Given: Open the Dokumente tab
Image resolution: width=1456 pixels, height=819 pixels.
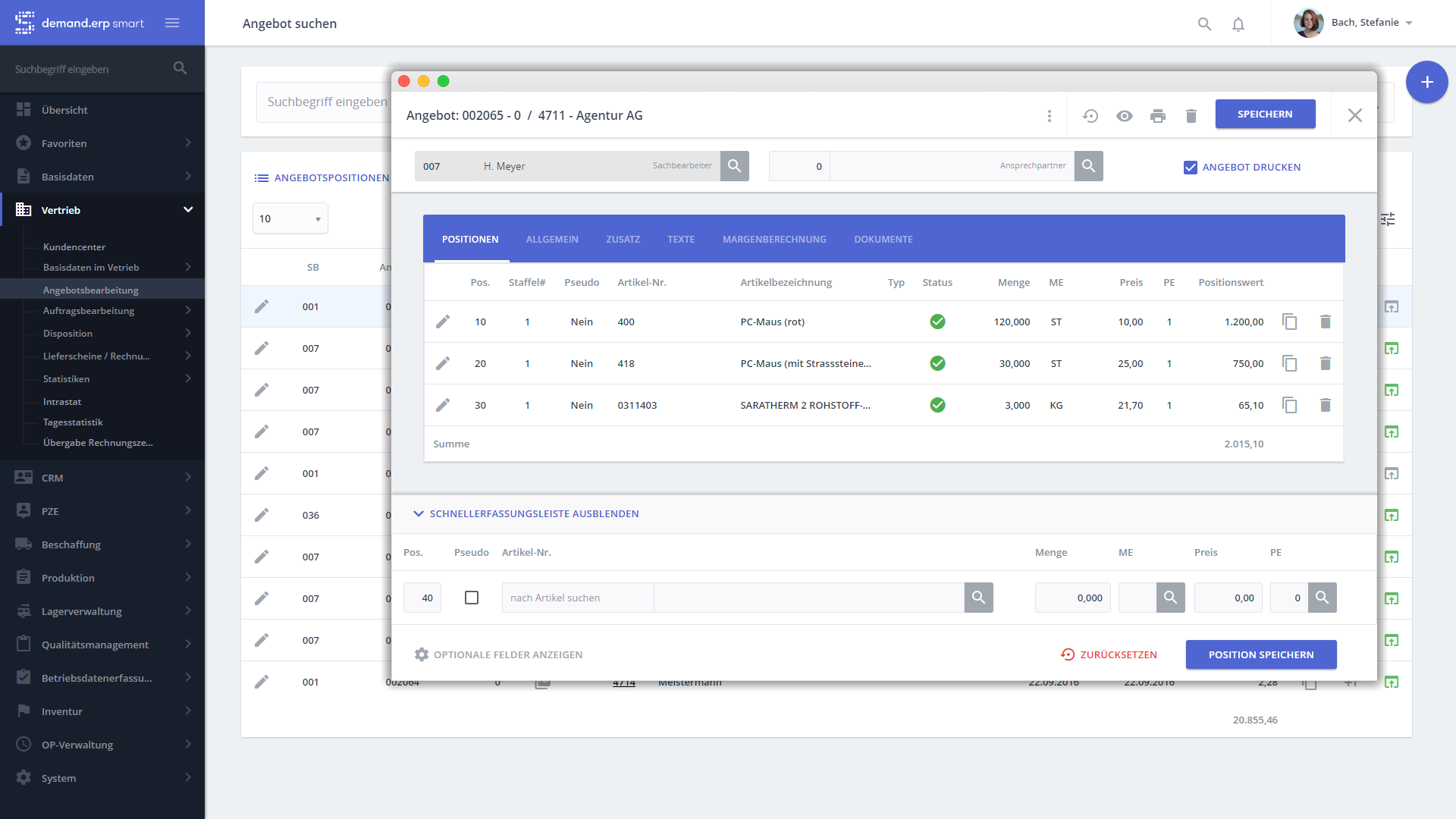Looking at the screenshot, I should pos(883,239).
